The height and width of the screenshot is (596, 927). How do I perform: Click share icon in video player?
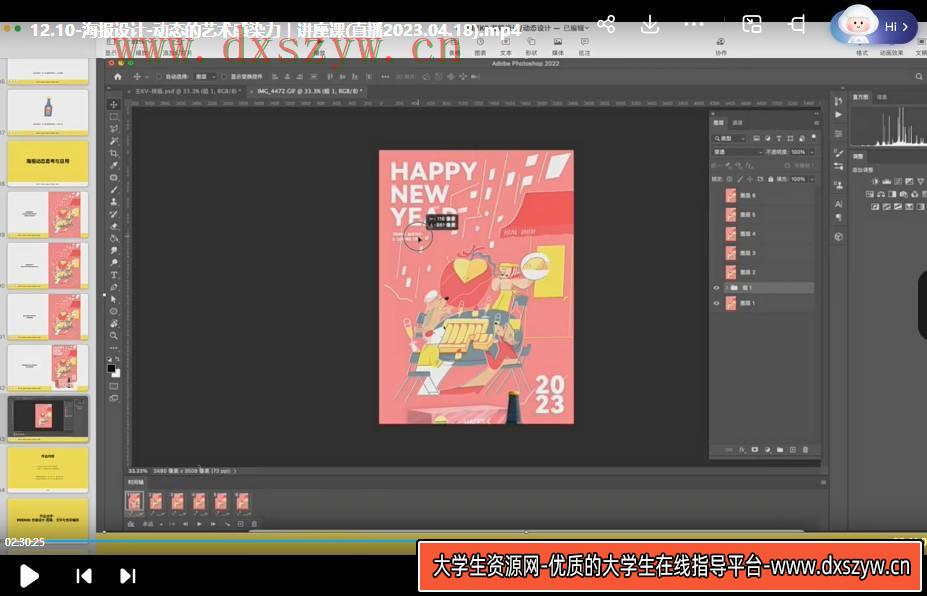pyautogui.click(x=606, y=24)
